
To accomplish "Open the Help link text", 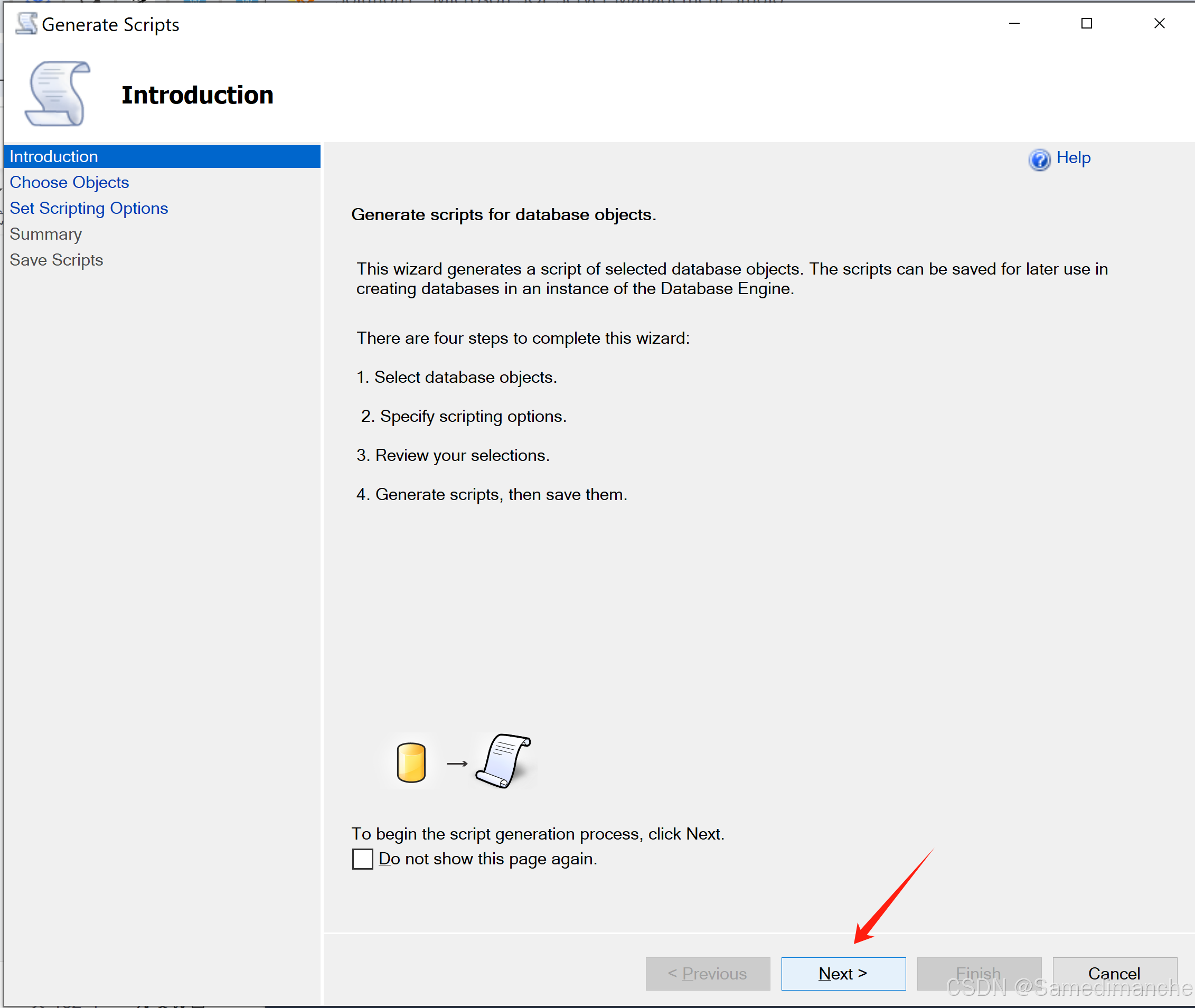I will [1074, 158].
